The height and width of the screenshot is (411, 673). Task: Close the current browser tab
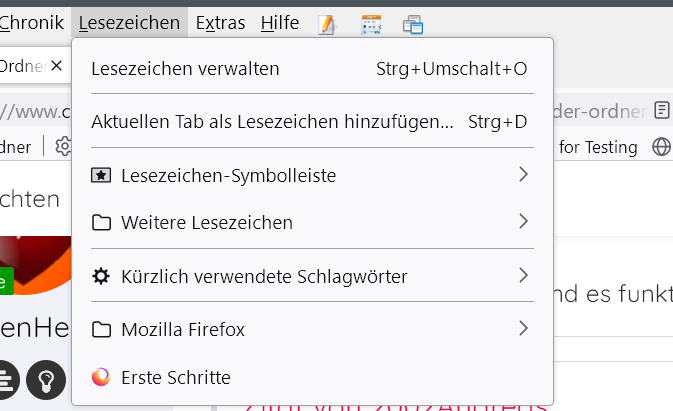click(x=57, y=66)
